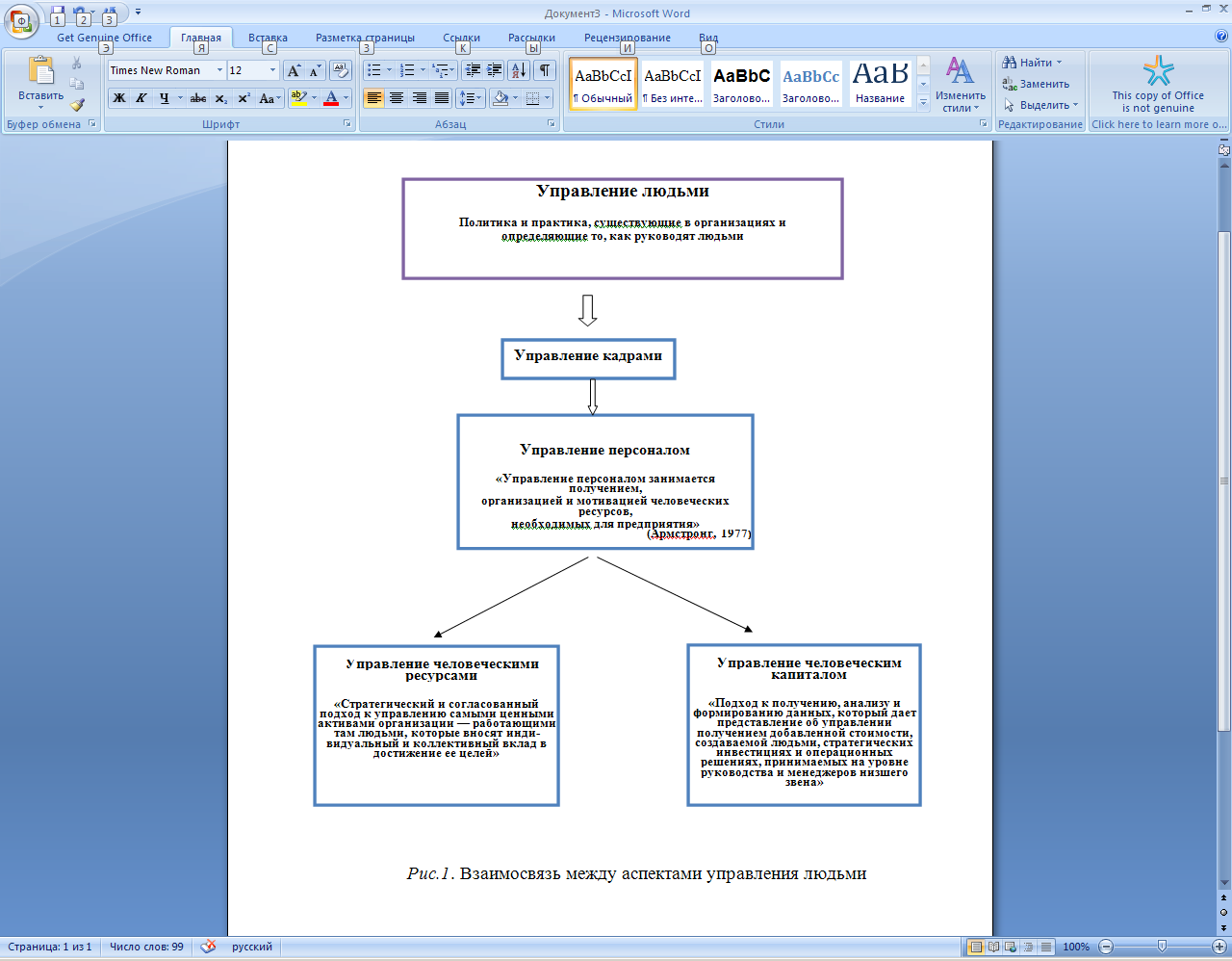The height and width of the screenshot is (961, 1232).
Task: Expand the Font dialog launcher
Action: pyautogui.click(x=347, y=124)
